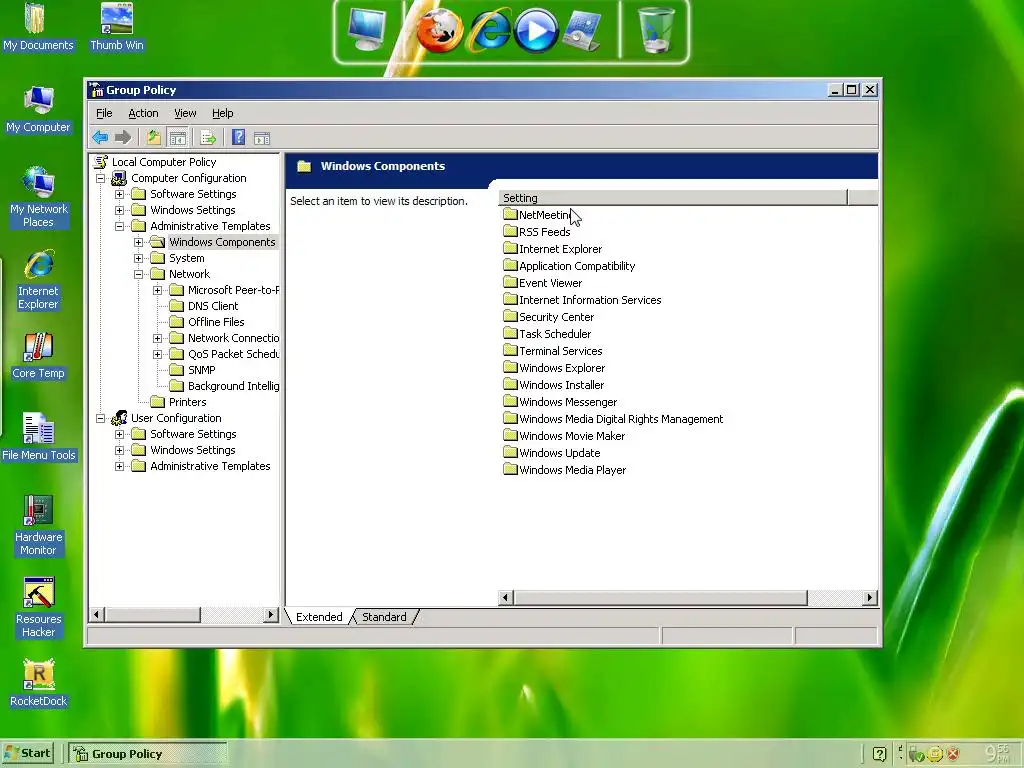Open the Action menu

point(143,113)
